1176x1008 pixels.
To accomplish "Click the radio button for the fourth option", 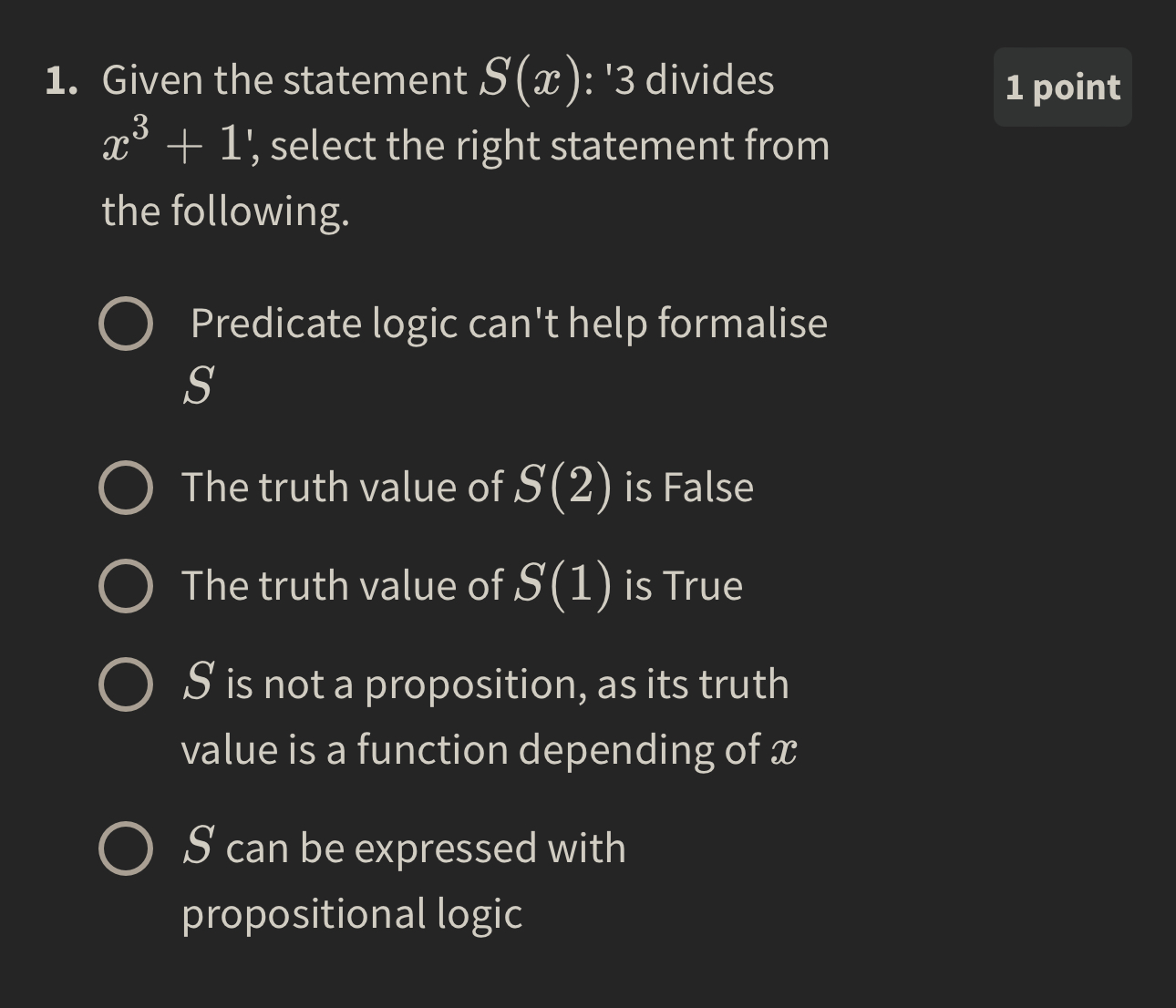I will tap(127, 684).
